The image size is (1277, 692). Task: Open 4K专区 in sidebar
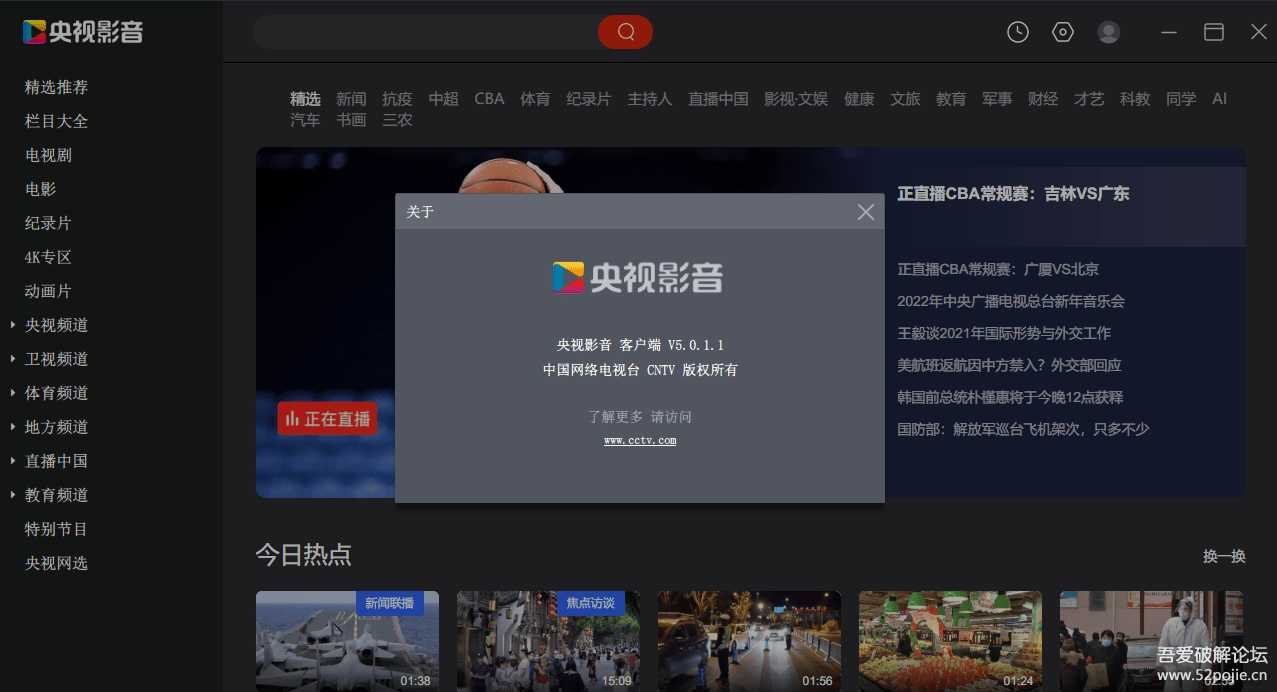(x=48, y=257)
